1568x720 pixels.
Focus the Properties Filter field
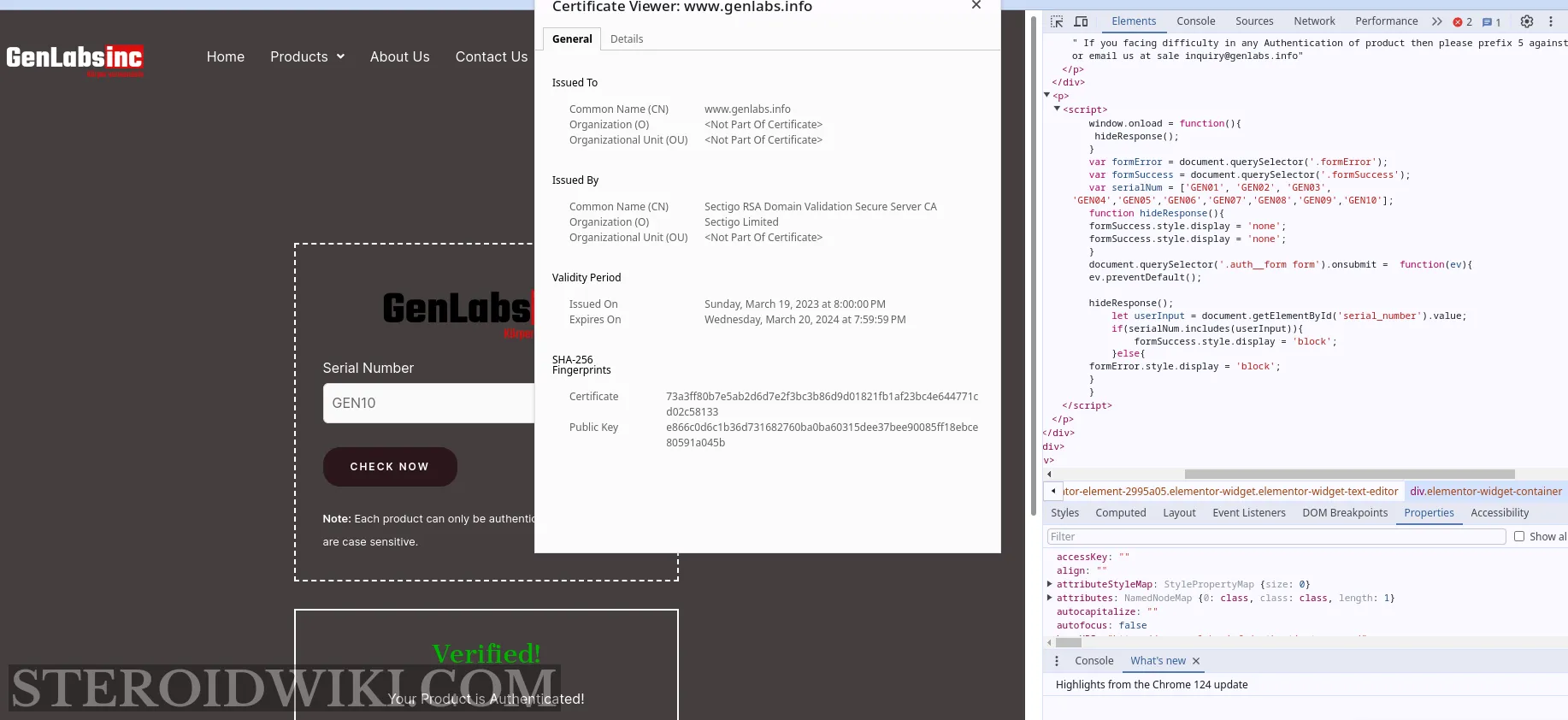[1276, 536]
